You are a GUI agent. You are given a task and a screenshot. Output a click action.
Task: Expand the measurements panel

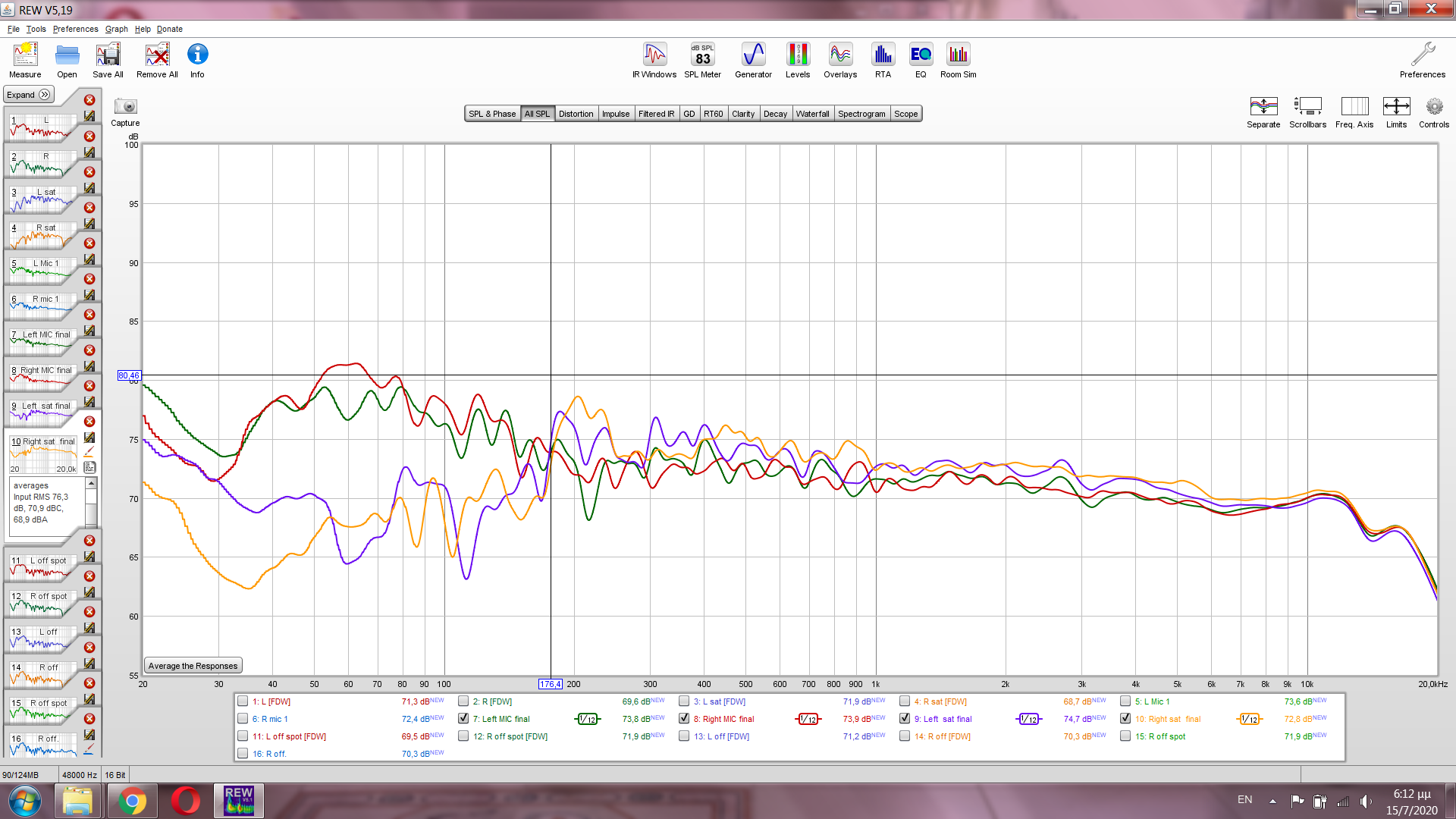coord(29,95)
